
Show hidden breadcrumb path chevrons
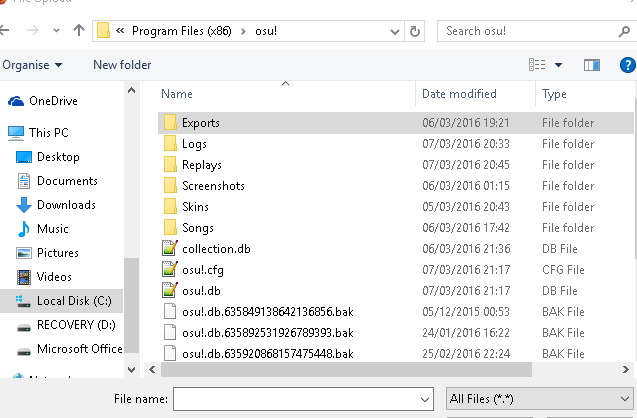pos(120,30)
